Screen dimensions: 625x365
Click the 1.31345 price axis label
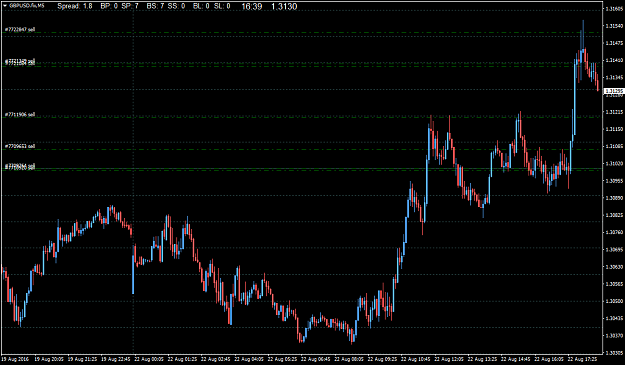pos(614,77)
